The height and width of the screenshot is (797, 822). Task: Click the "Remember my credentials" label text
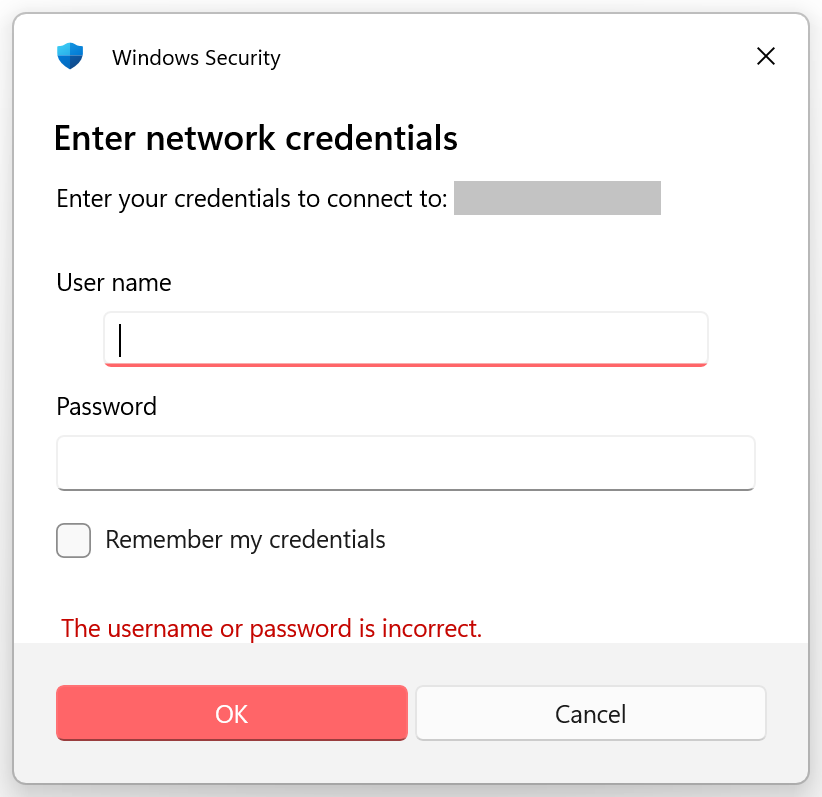point(245,540)
